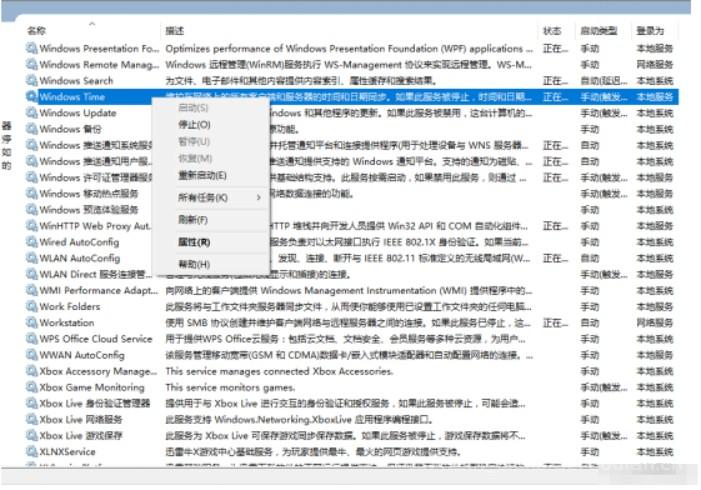Screen dimensions: 701x490
Task: Click the gear icon next to Windows Search
Action: (31, 80)
